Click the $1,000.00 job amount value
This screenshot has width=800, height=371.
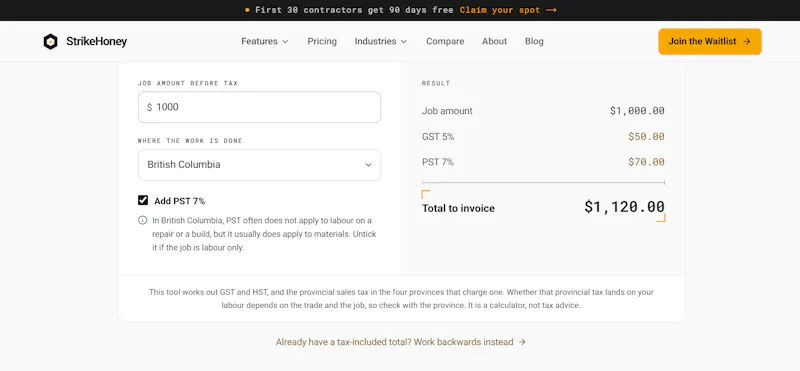(x=637, y=111)
